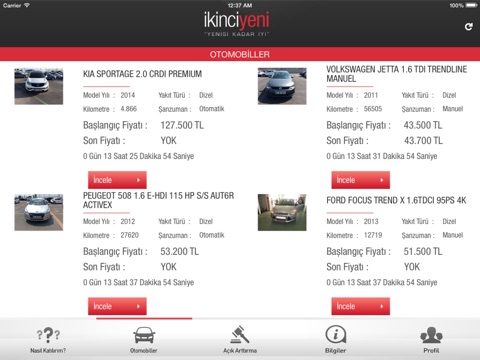This screenshot has width=480, height=360.
Task: Select the Otomobiller tab label
Action: point(144,351)
